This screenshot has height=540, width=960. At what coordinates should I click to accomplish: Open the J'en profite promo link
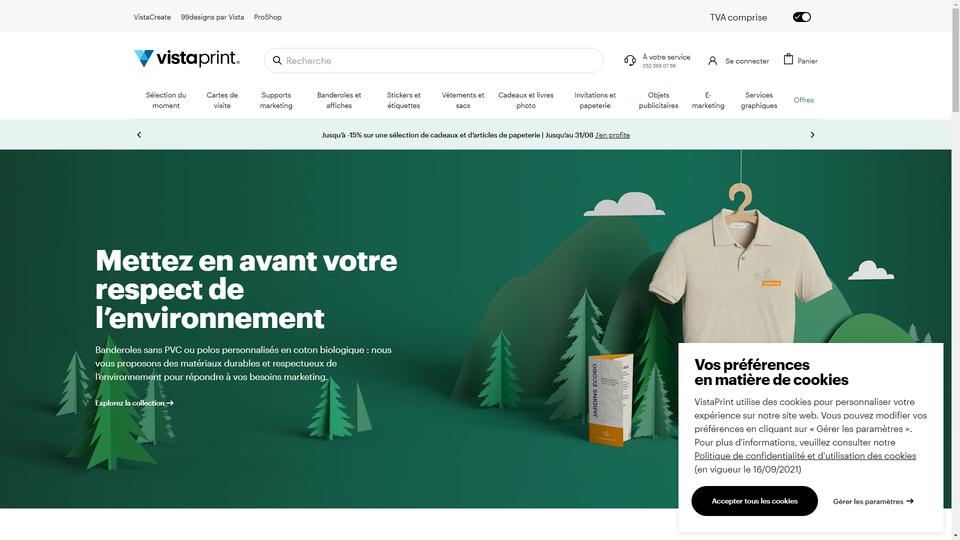[x=612, y=135]
